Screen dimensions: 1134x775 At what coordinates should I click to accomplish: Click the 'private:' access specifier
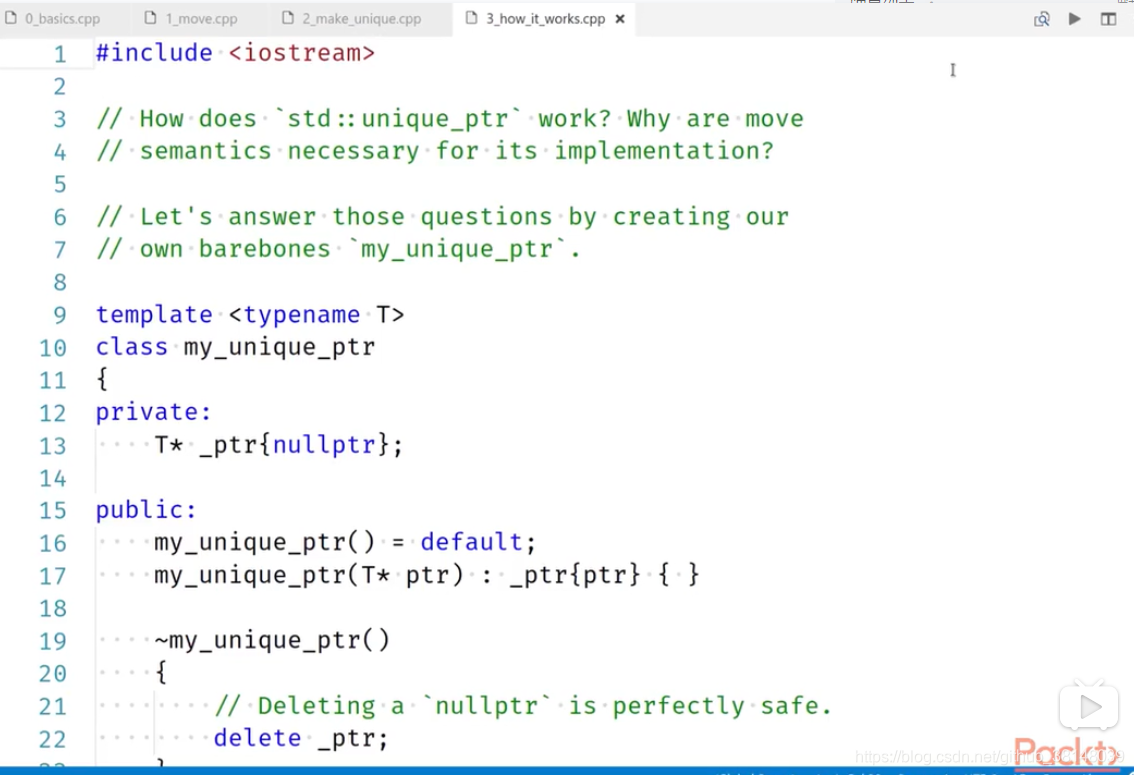153,412
